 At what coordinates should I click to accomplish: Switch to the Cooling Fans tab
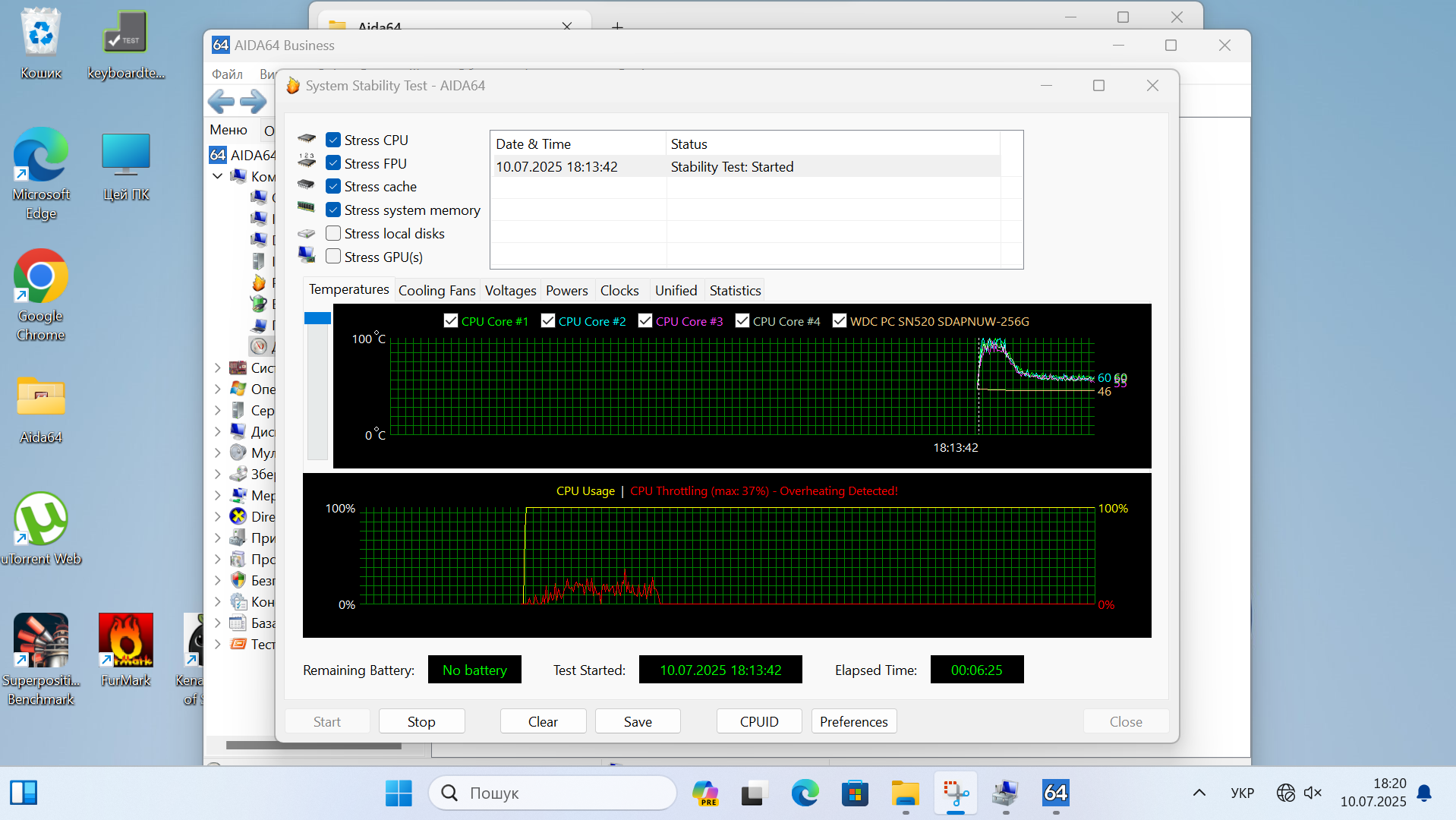(436, 291)
